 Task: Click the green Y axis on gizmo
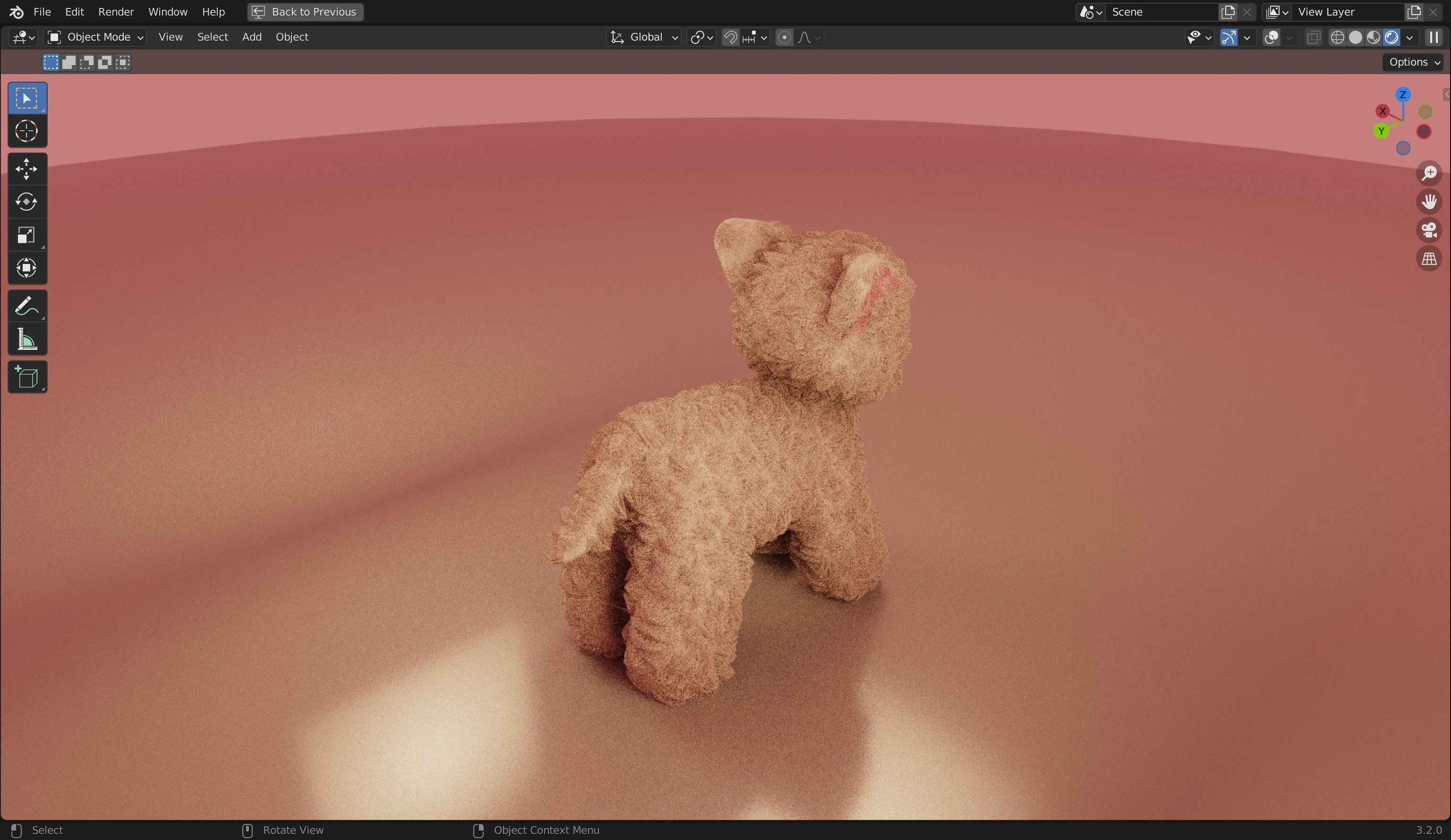[1381, 131]
